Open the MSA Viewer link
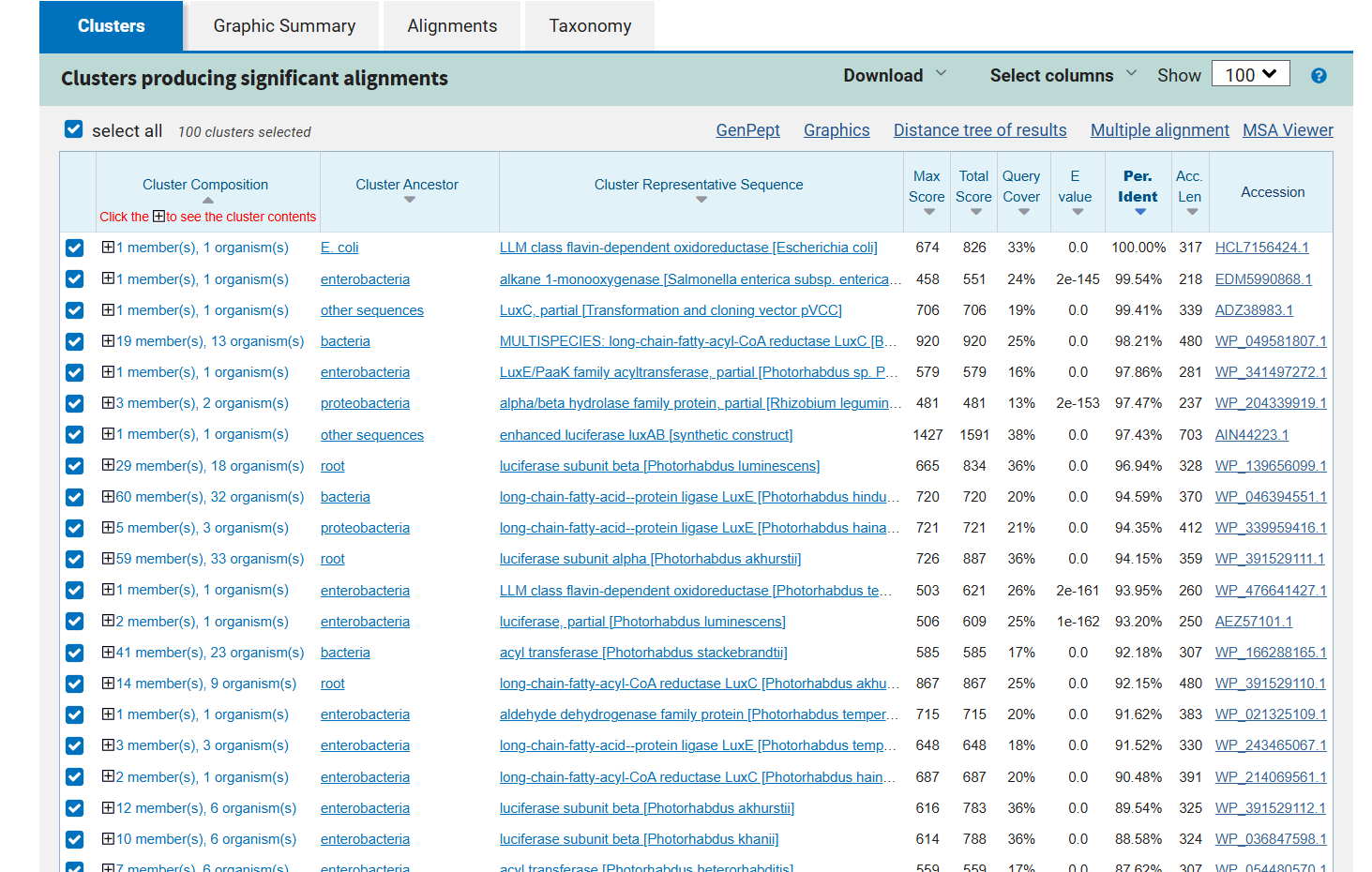This screenshot has height=872, width=1372. (x=1288, y=130)
